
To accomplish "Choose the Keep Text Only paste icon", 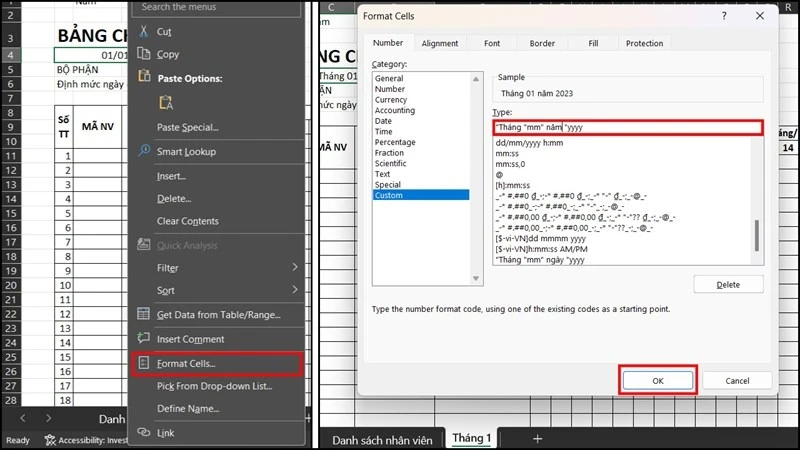I will pos(166,103).
